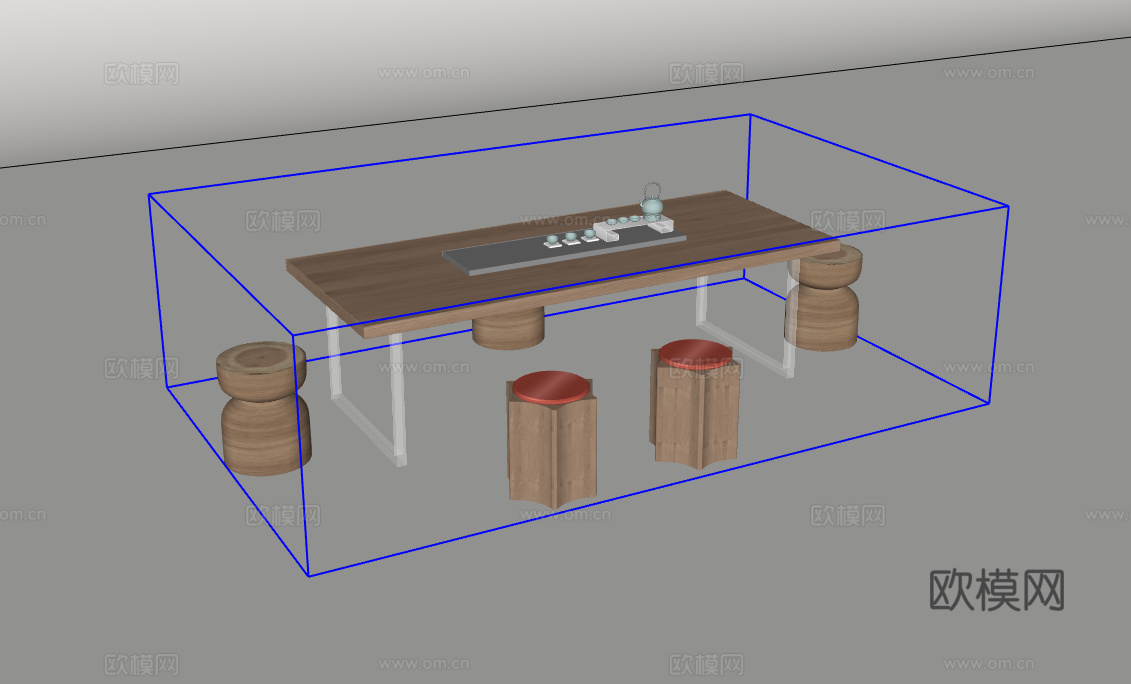The width and height of the screenshot is (1131, 684).
Task: Pick the hourglass wooden stool at far left
Action: tap(264, 408)
